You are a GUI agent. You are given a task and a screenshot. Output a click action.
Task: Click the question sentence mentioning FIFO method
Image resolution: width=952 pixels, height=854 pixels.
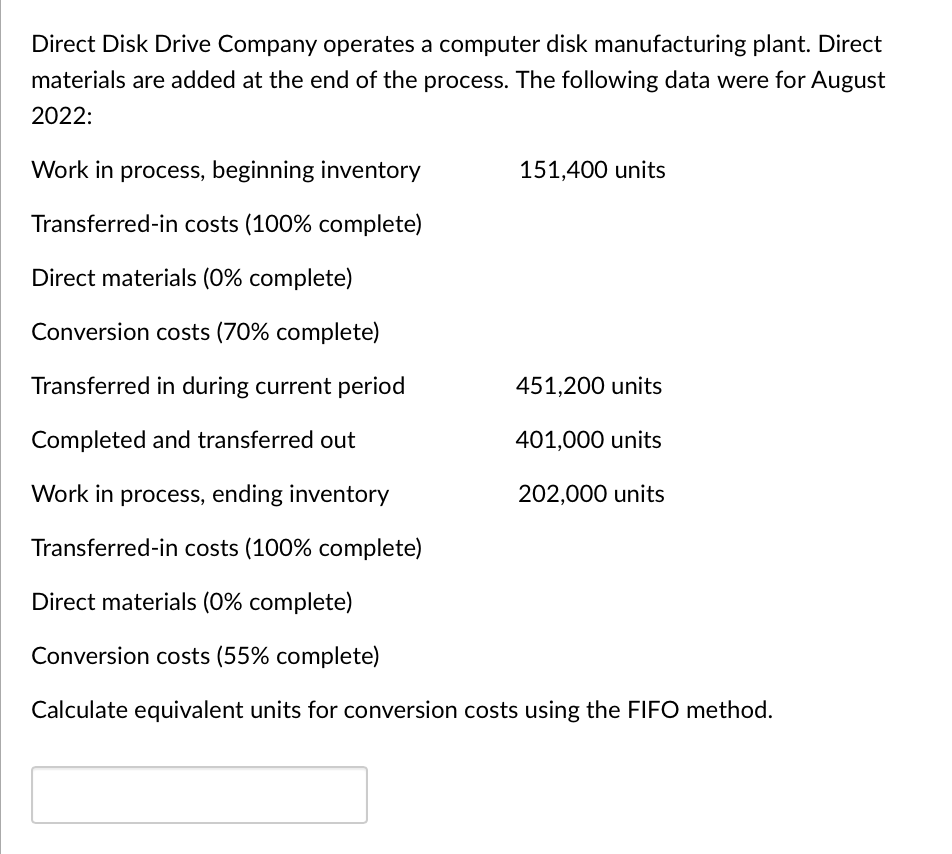pos(401,710)
